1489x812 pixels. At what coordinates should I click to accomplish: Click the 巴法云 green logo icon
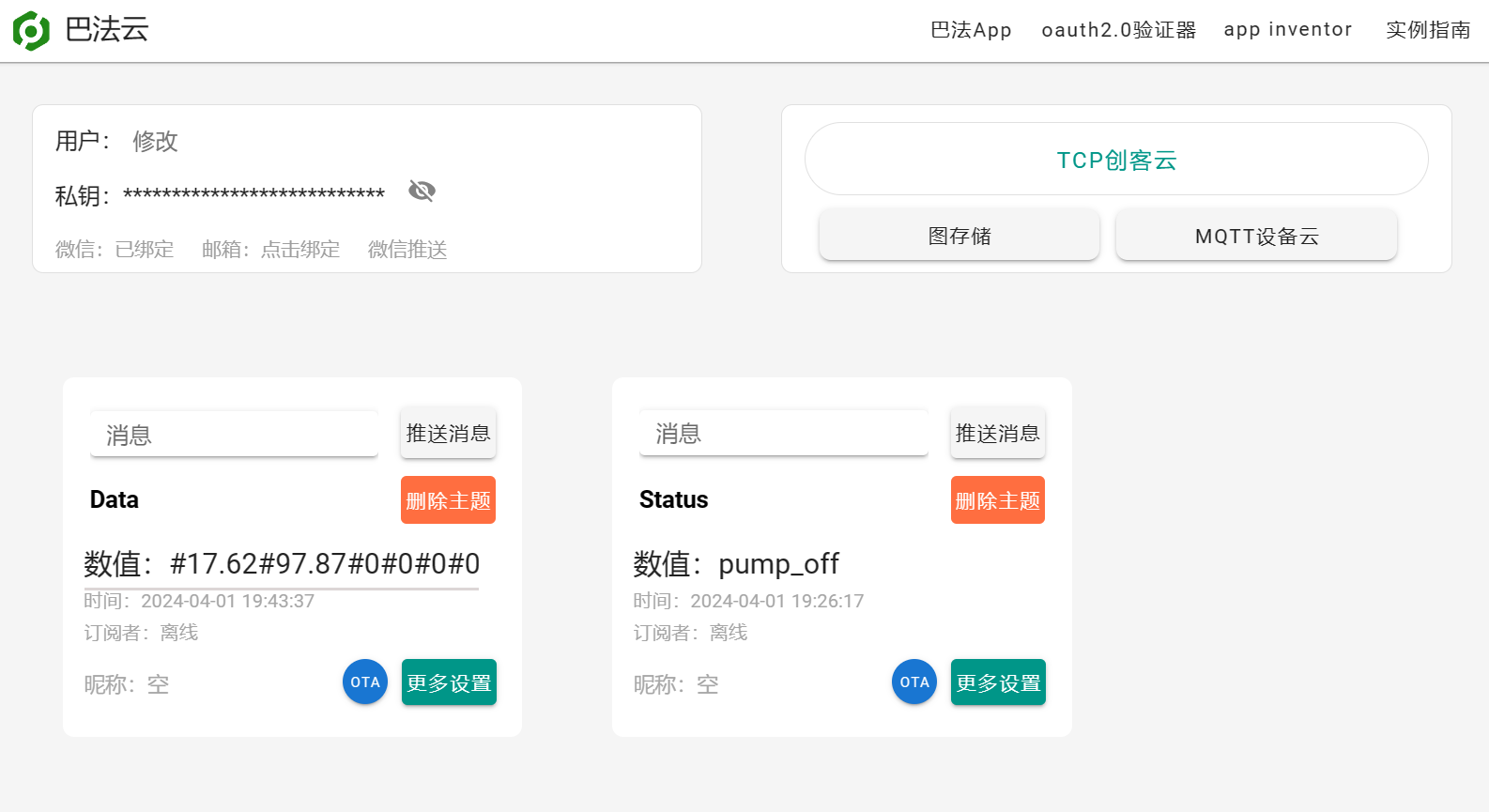(x=31, y=31)
